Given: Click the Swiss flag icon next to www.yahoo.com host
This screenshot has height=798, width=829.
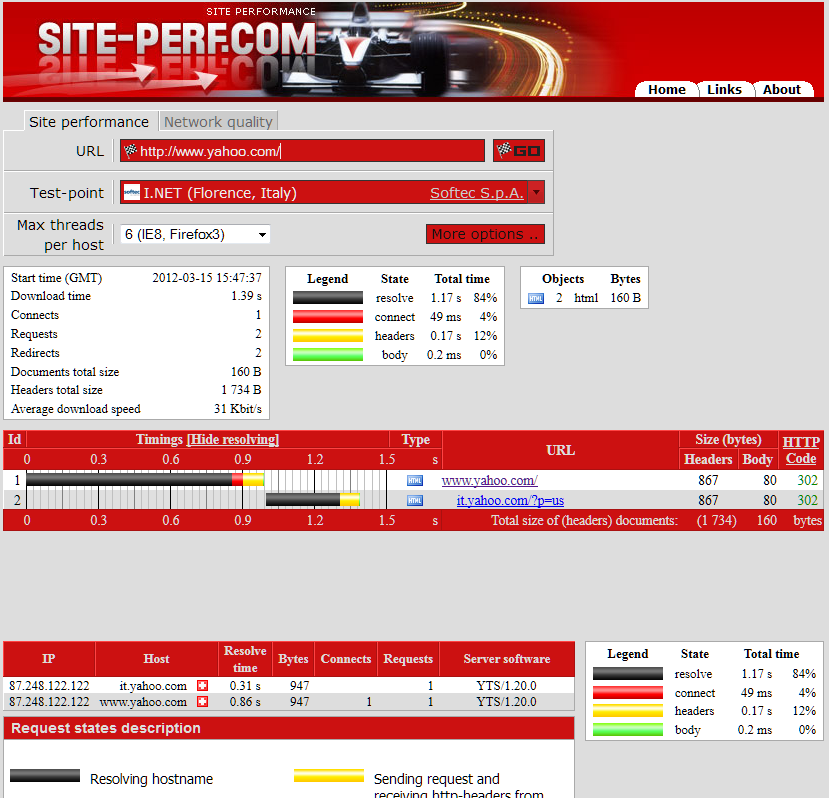Looking at the screenshot, I should point(202,702).
